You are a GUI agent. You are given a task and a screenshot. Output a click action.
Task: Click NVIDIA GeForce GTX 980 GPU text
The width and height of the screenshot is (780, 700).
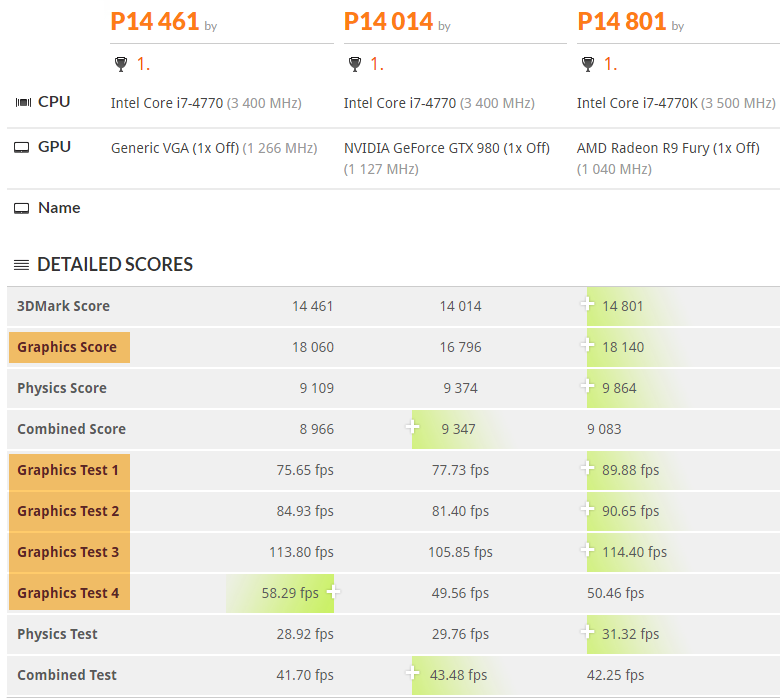[446, 148]
